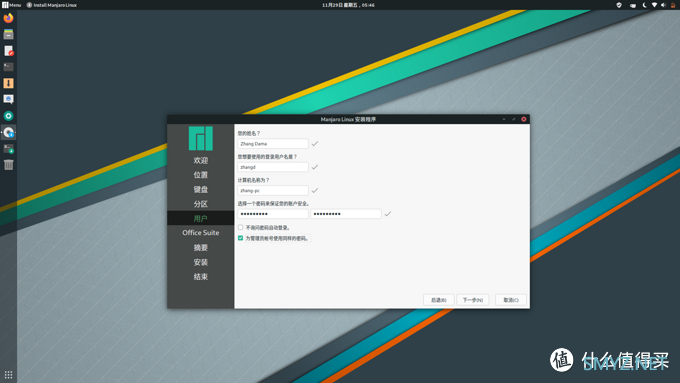This screenshot has width=680, height=383.
Task: Minimize the Manjaro installer window
Action: click(x=504, y=119)
